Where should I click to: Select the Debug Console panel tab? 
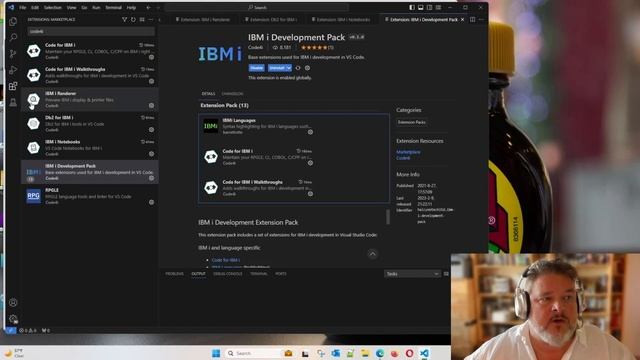pos(228,274)
